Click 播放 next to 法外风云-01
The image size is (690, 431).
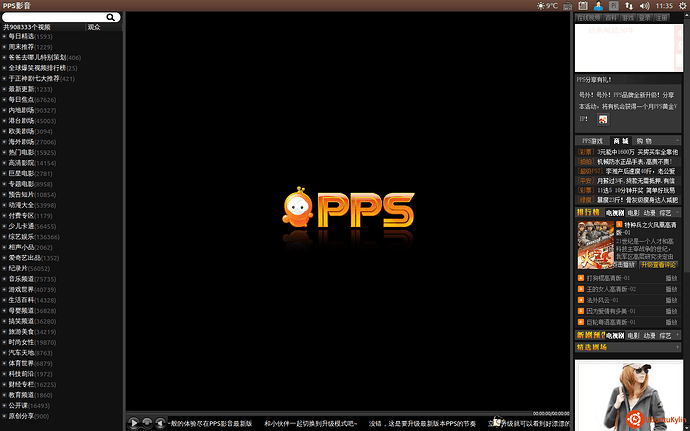click(x=672, y=300)
